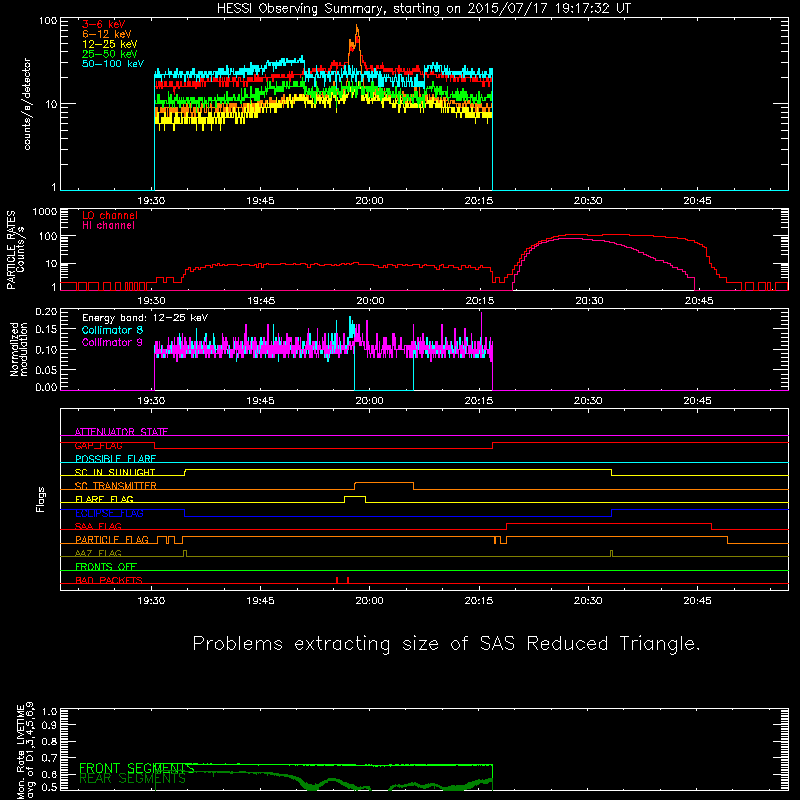Click the ATTENUATOR_STATE flag label
The image size is (800, 800).
coord(121,432)
